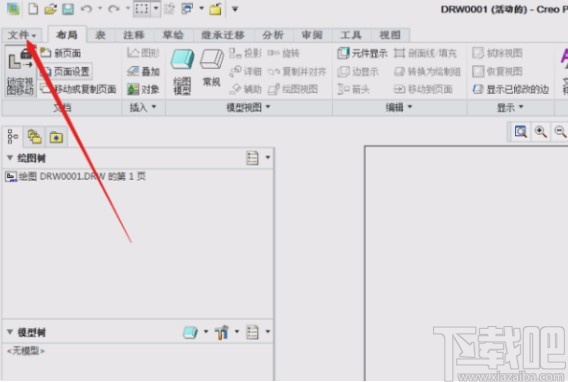The width and height of the screenshot is (568, 382).
Task: Click 新页面 to add a sheet
Action: click(x=60, y=53)
